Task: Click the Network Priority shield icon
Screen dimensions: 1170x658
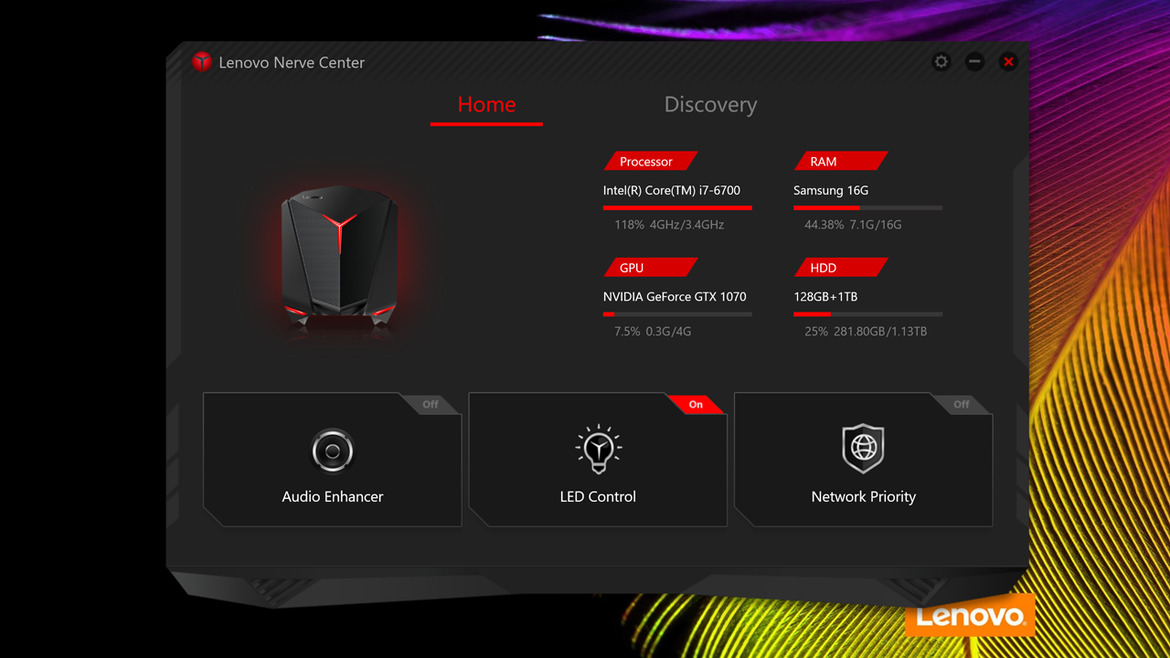Action: (863, 448)
